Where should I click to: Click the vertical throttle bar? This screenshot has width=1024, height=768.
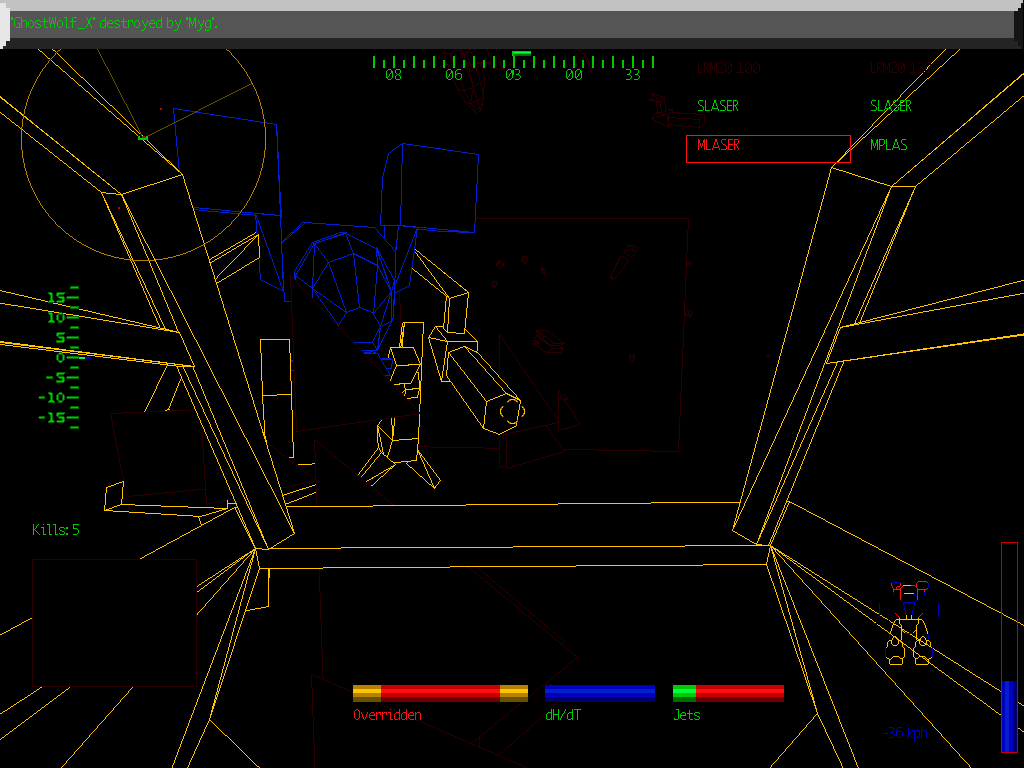tap(1009, 646)
